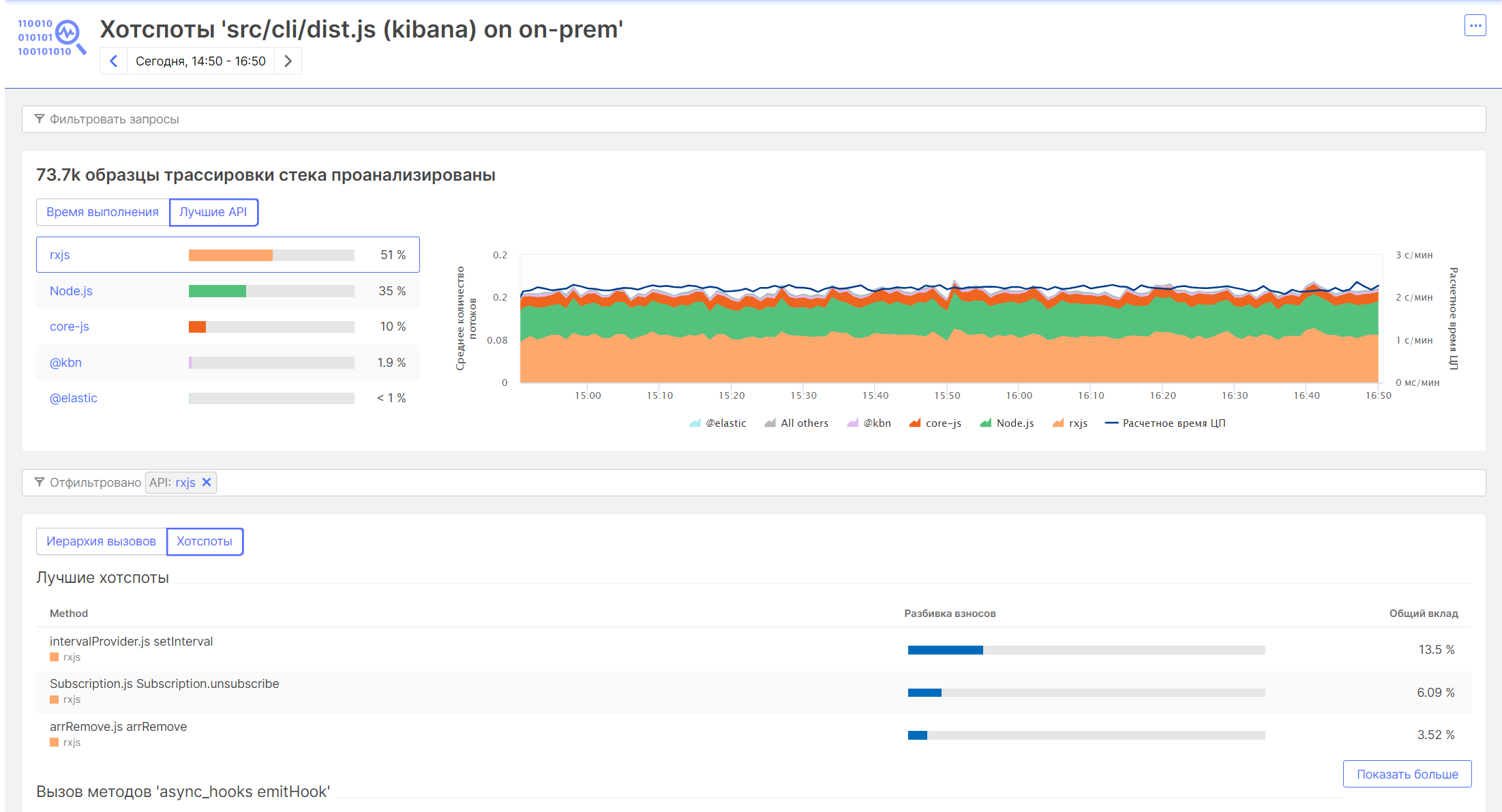Click the Показать больше button

1407,774
